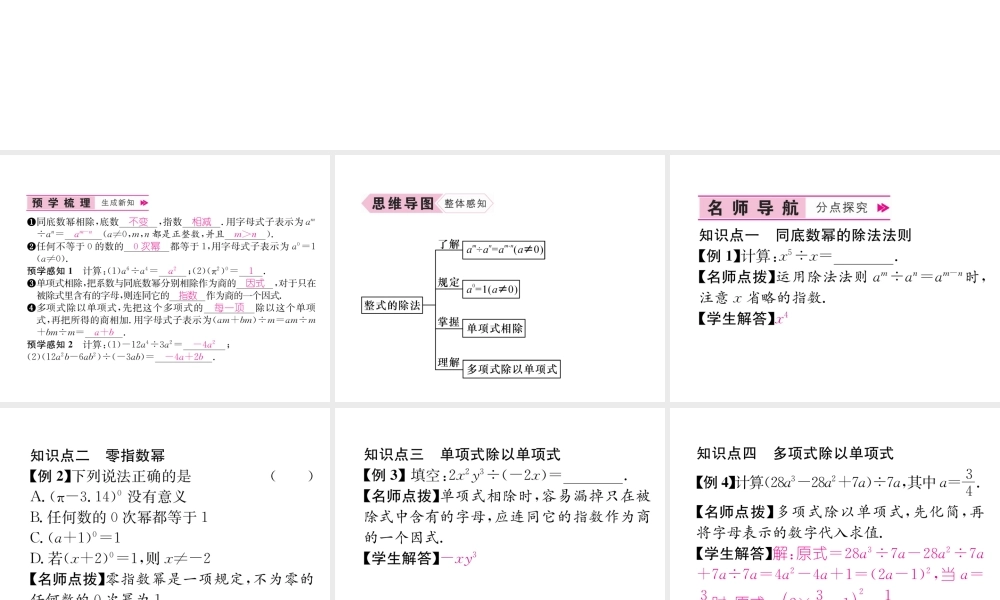Click the heading 知识点一 同底数幂的除法法则
This screenshot has width=1000, height=600.
tap(805, 235)
